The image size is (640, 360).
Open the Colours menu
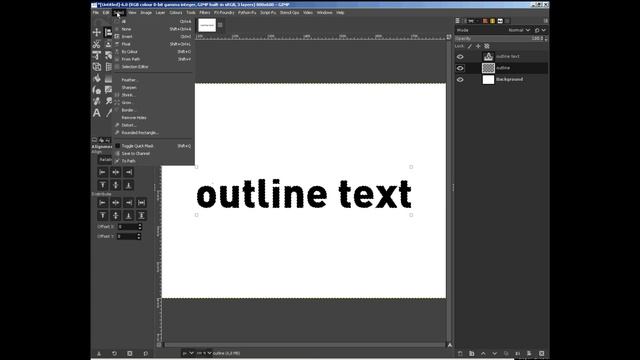[176, 13]
